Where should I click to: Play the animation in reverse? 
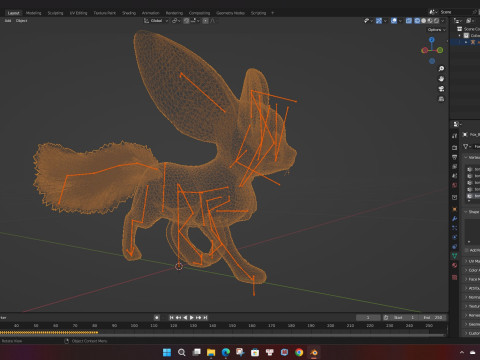pyautogui.click(x=185, y=318)
